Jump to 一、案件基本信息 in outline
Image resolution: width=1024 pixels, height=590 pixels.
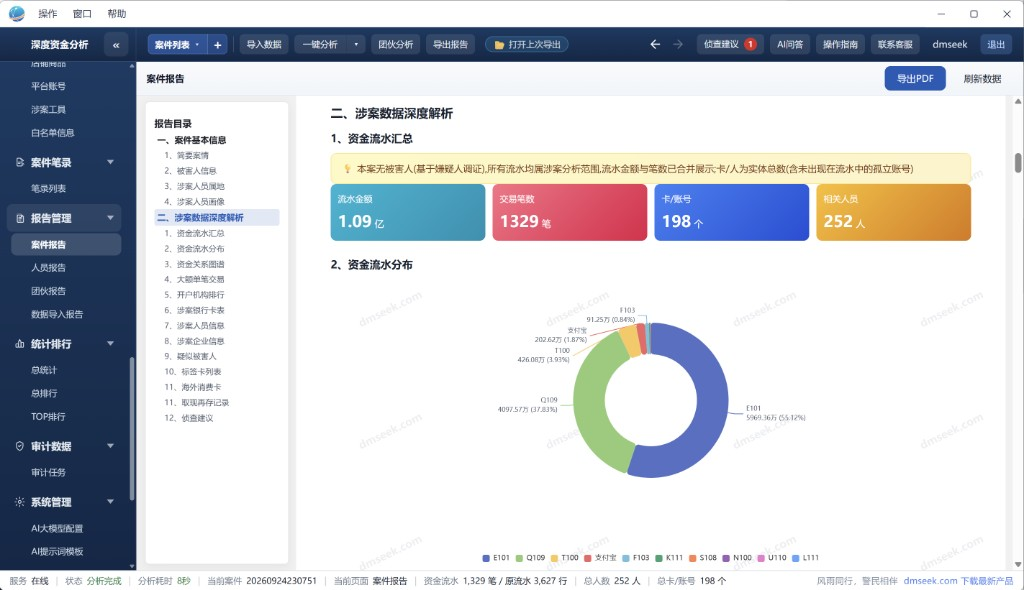coord(191,140)
